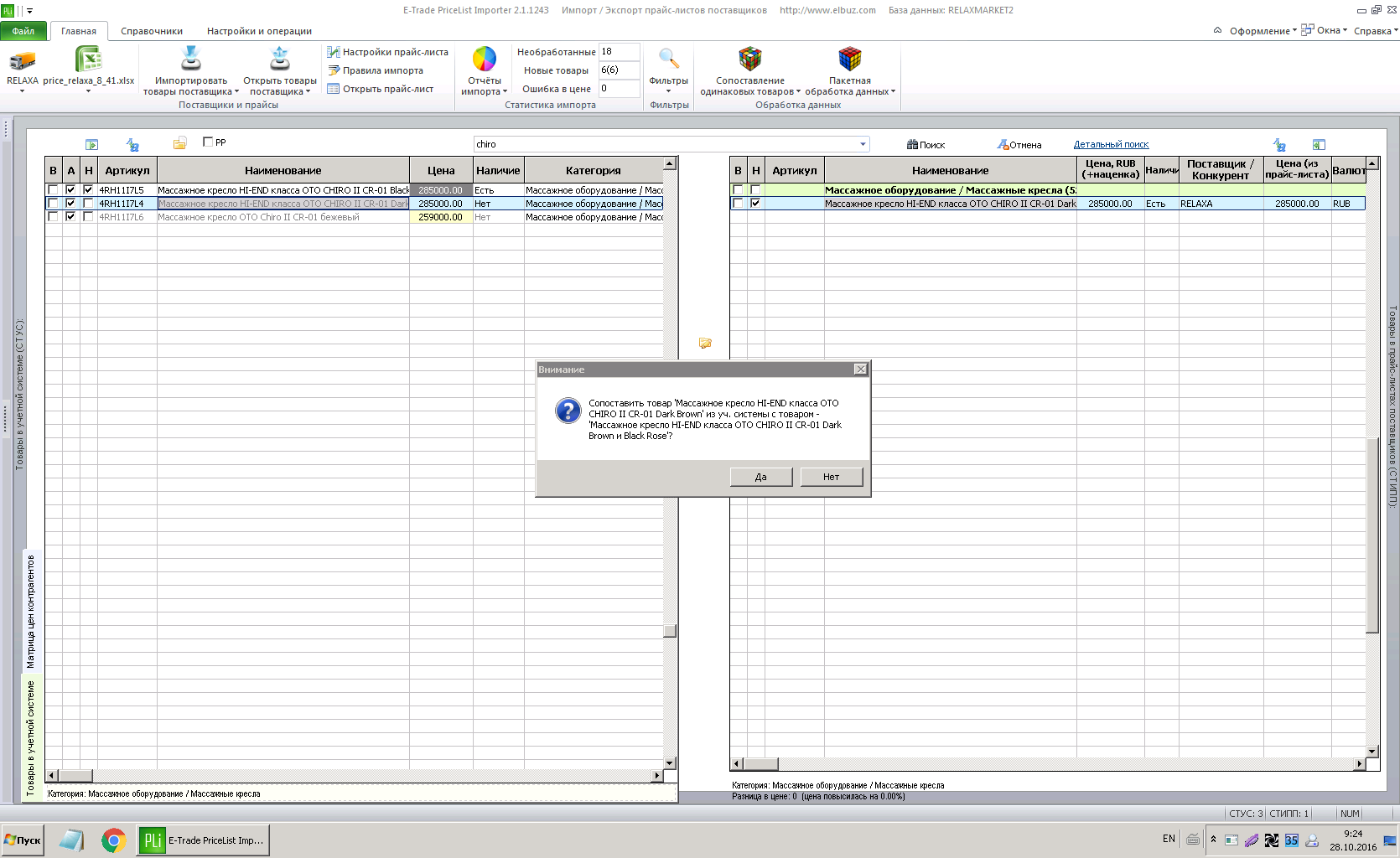Click the open supplier goods icon
Image resolution: width=1400 pixels, height=858 pixels.
[280, 59]
